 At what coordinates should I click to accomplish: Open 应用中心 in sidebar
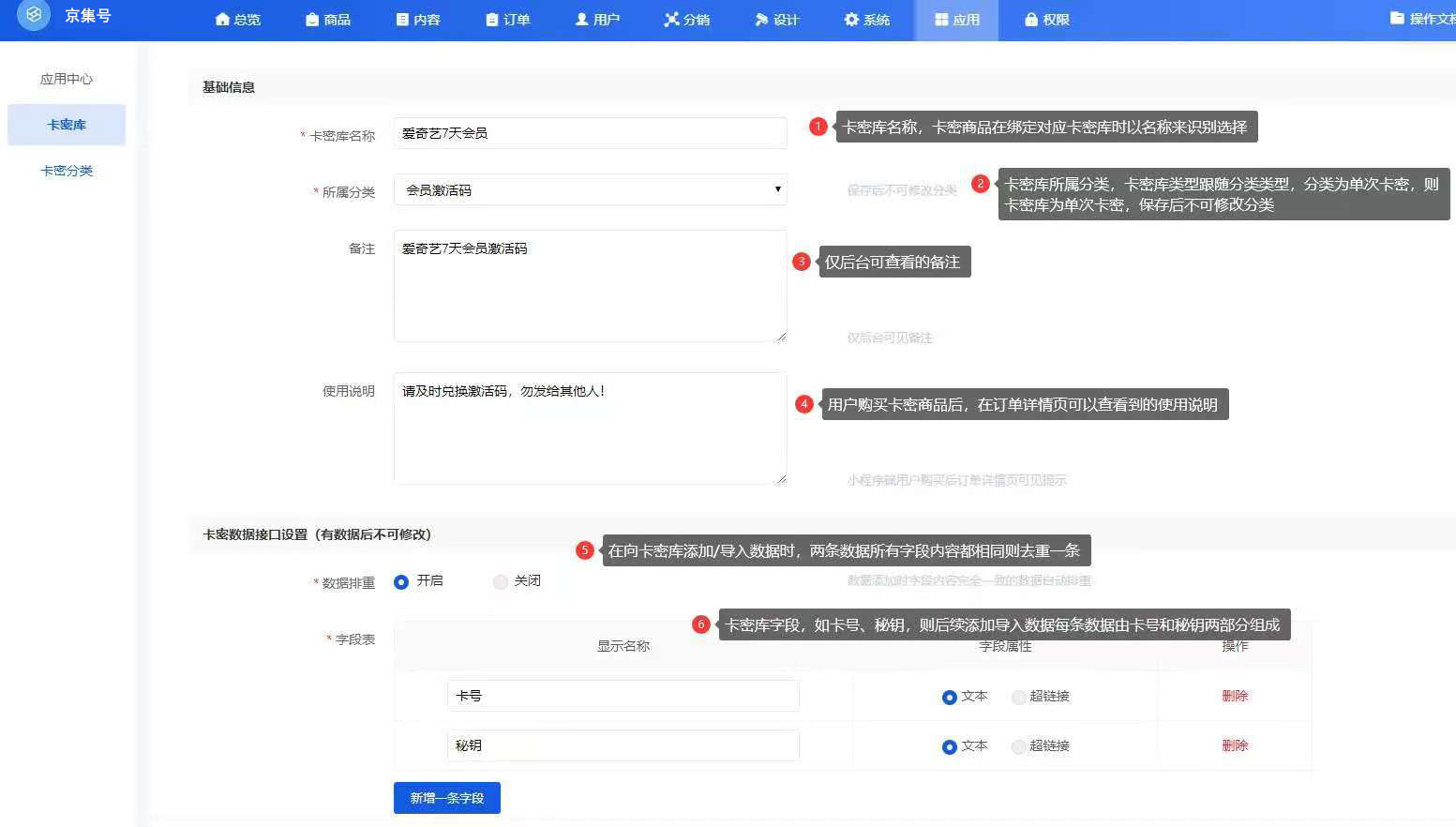pos(67,79)
